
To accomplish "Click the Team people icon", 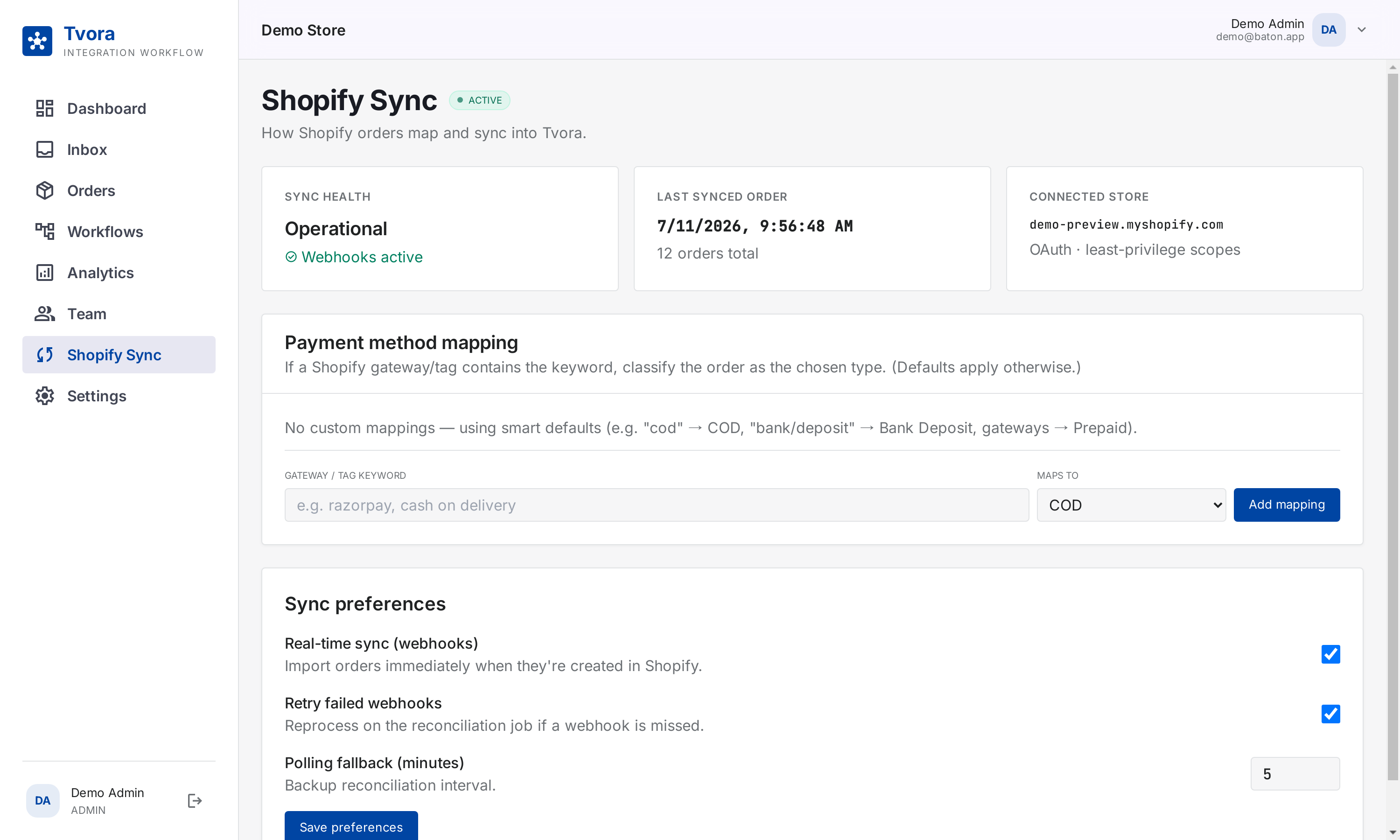I will point(45,314).
